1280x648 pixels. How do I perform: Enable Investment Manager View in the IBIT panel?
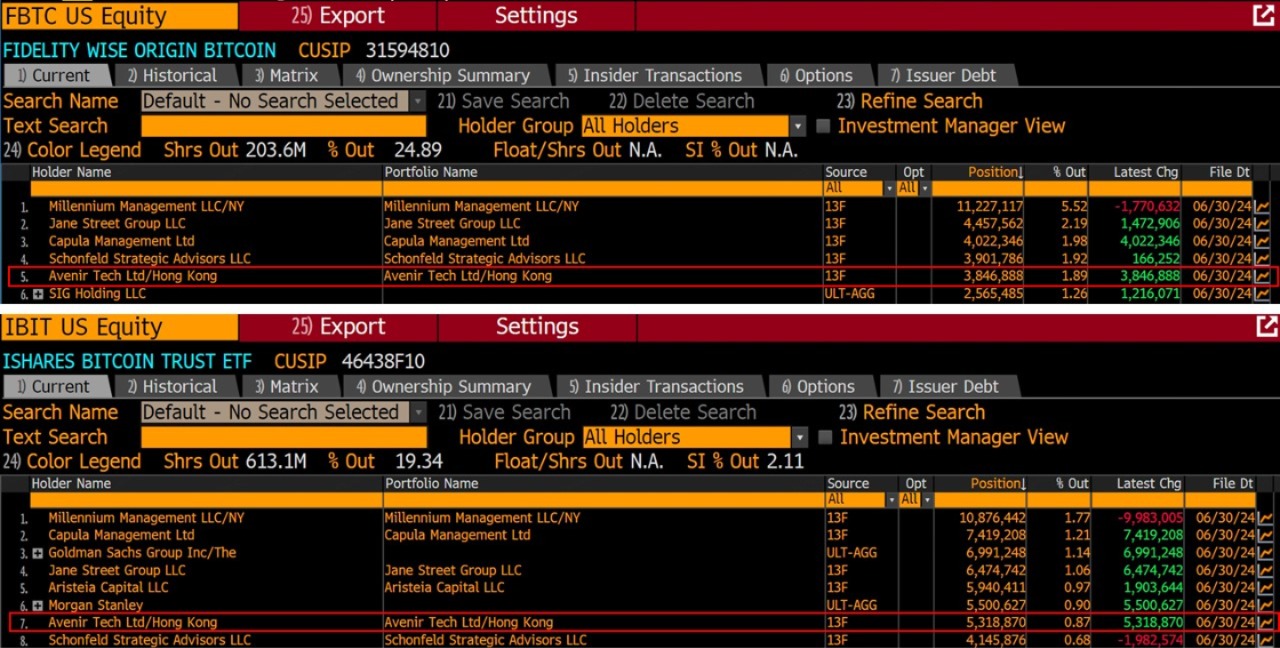click(x=825, y=437)
